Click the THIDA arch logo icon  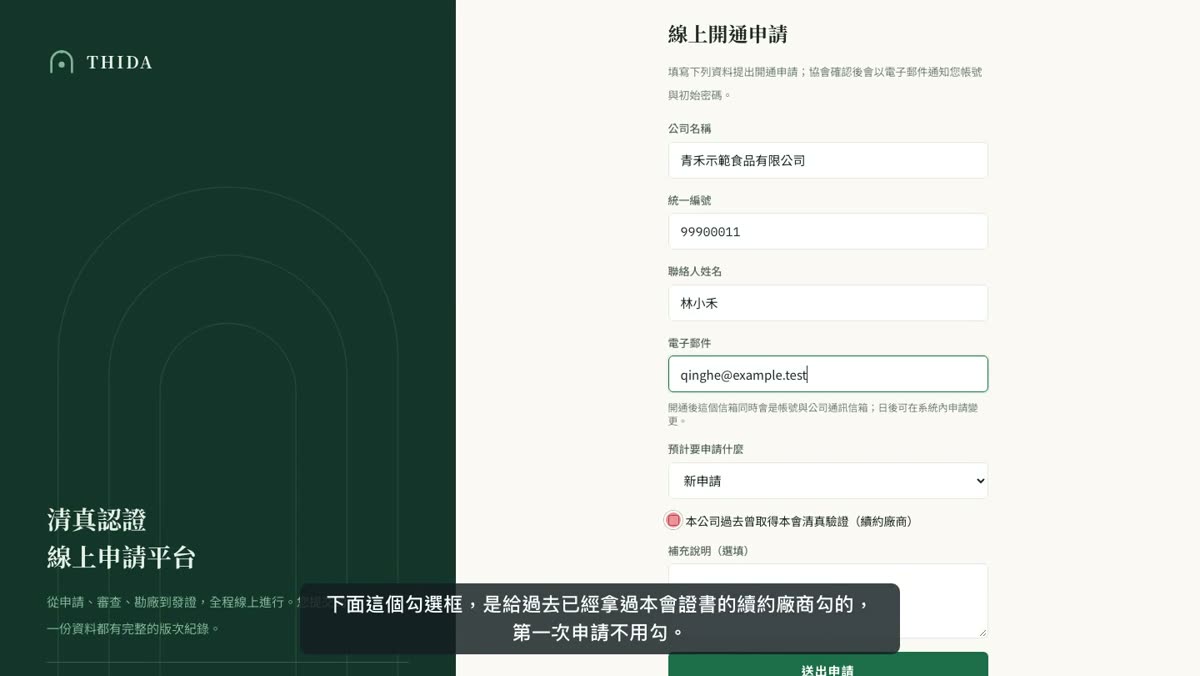61,62
